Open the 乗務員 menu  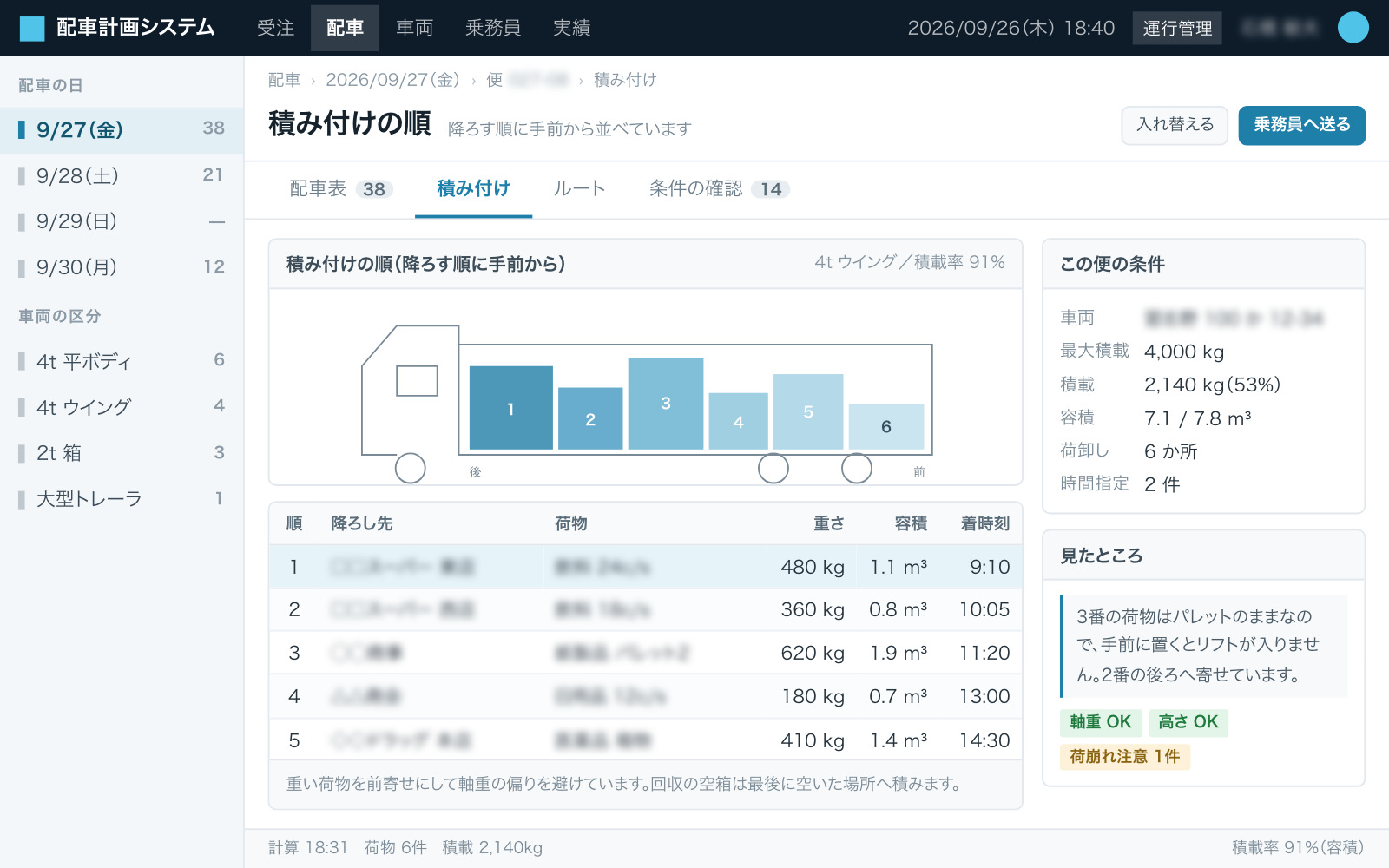492,28
